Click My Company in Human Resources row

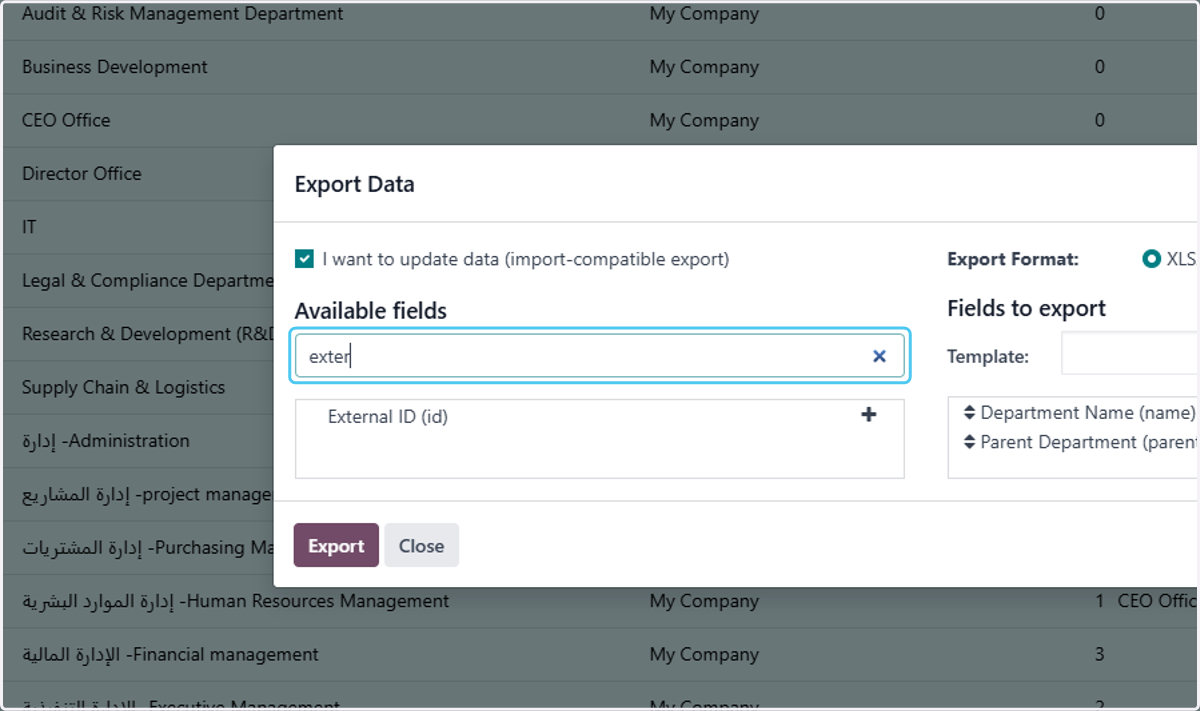pyautogui.click(x=704, y=601)
